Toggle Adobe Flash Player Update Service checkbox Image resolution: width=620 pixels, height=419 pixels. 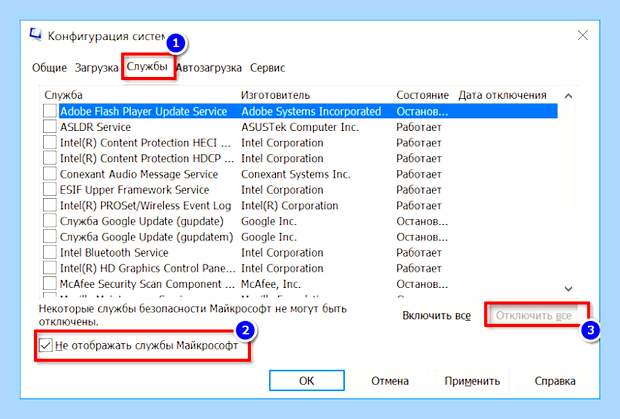coord(50,111)
